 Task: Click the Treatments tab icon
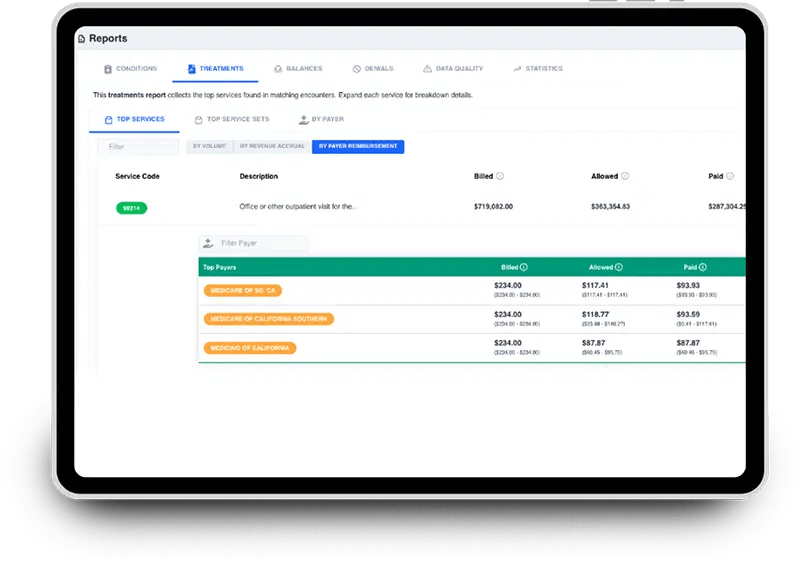tap(191, 69)
